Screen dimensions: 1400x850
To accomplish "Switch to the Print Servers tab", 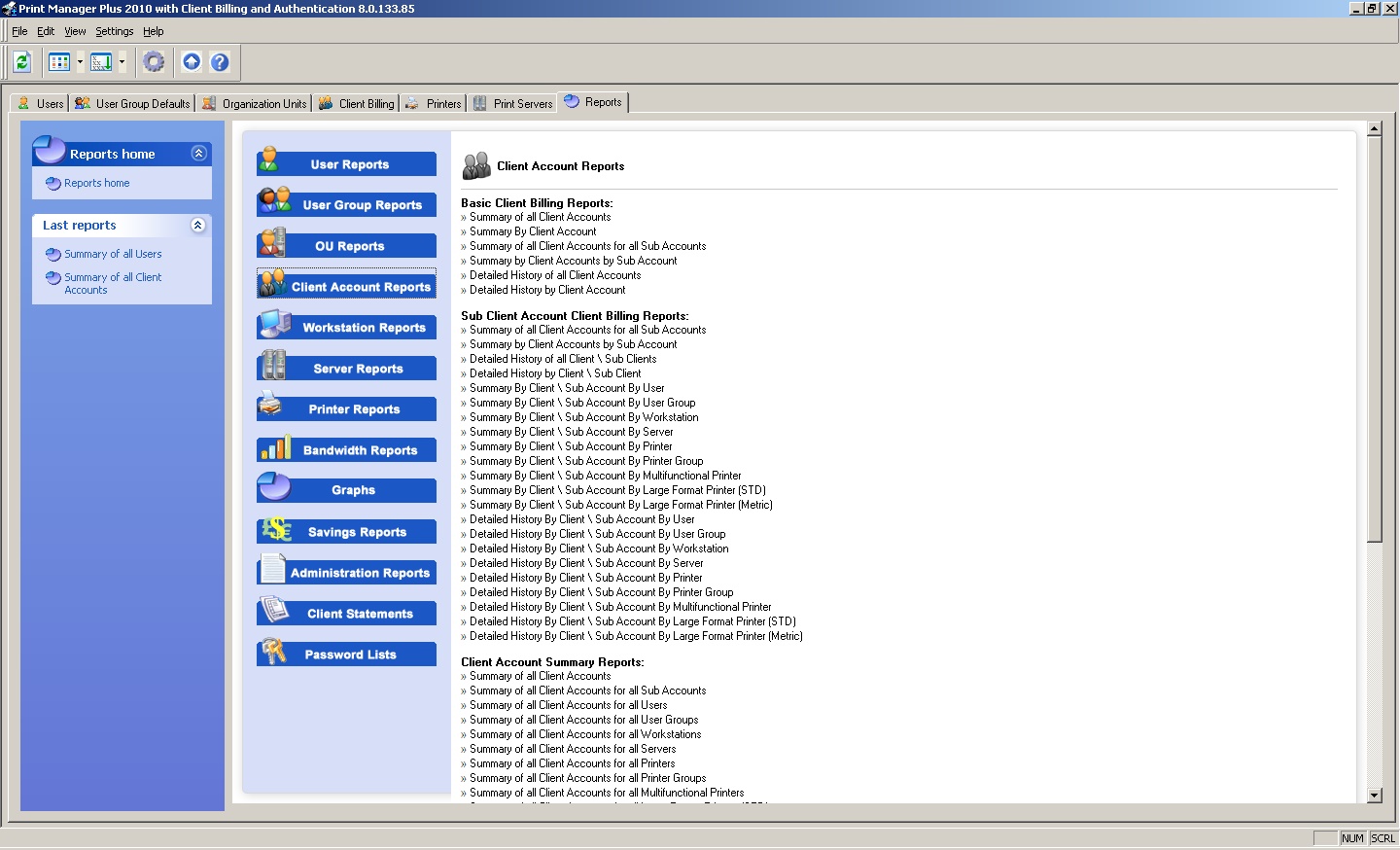I will pos(512,103).
